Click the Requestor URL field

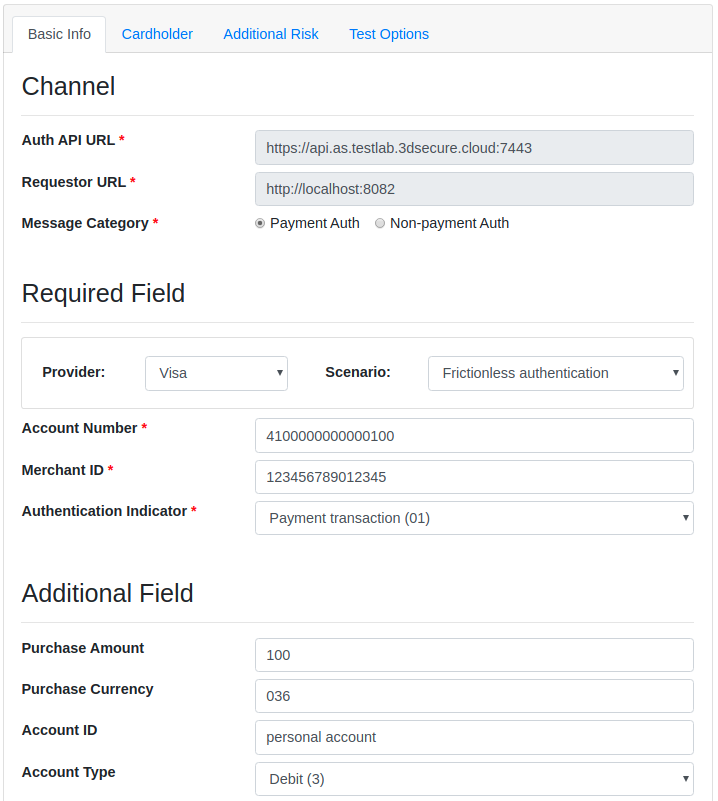click(x=474, y=189)
